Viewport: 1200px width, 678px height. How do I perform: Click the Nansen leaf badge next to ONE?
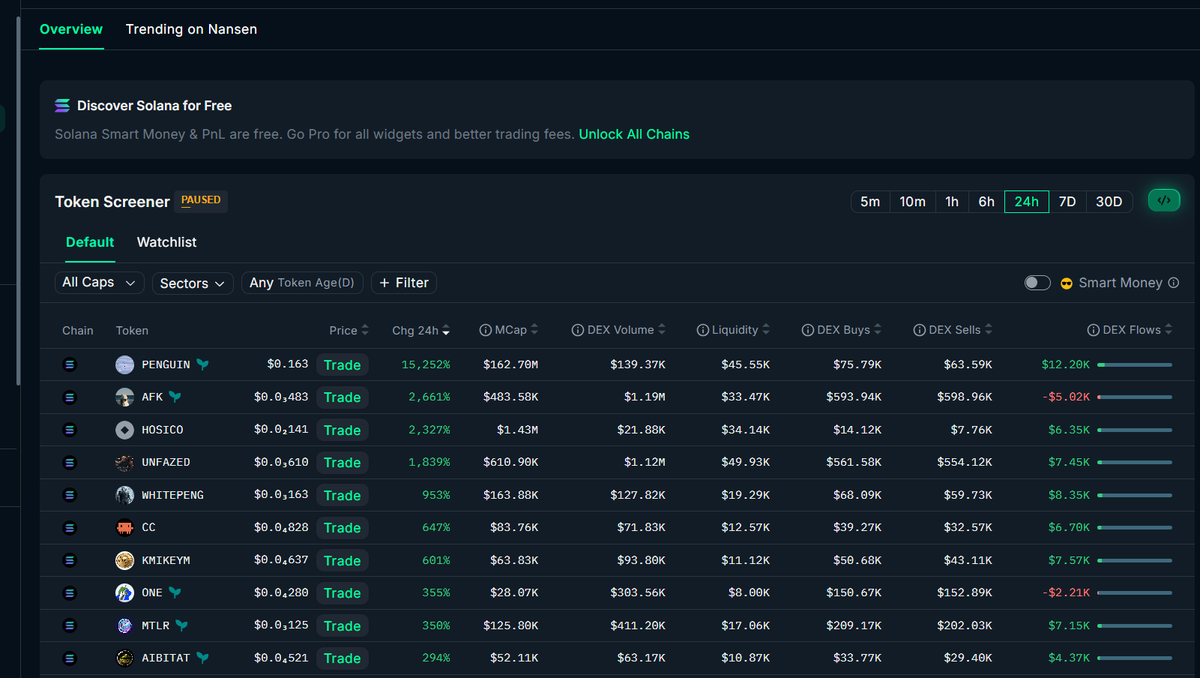pos(175,592)
